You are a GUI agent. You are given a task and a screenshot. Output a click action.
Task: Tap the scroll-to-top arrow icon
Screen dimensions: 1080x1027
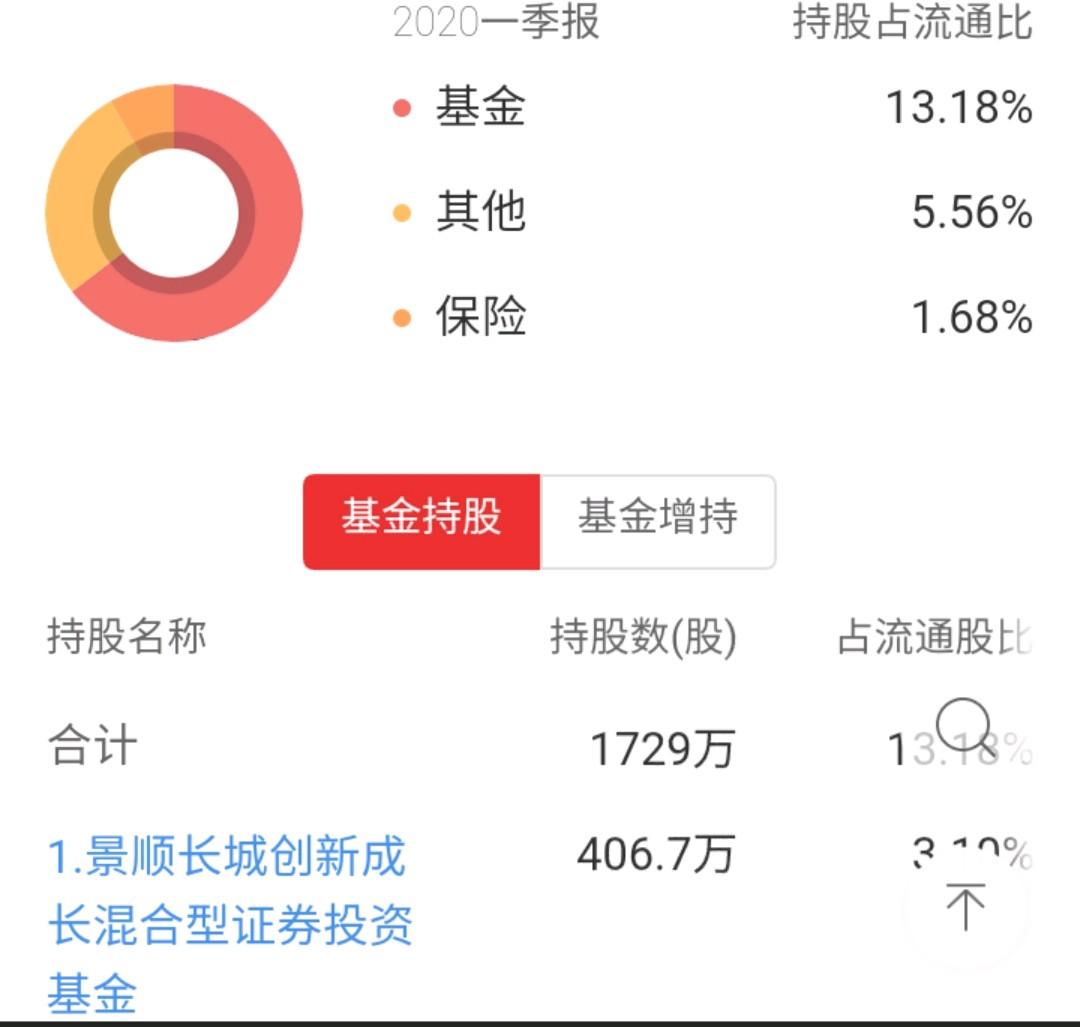[x=966, y=907]
